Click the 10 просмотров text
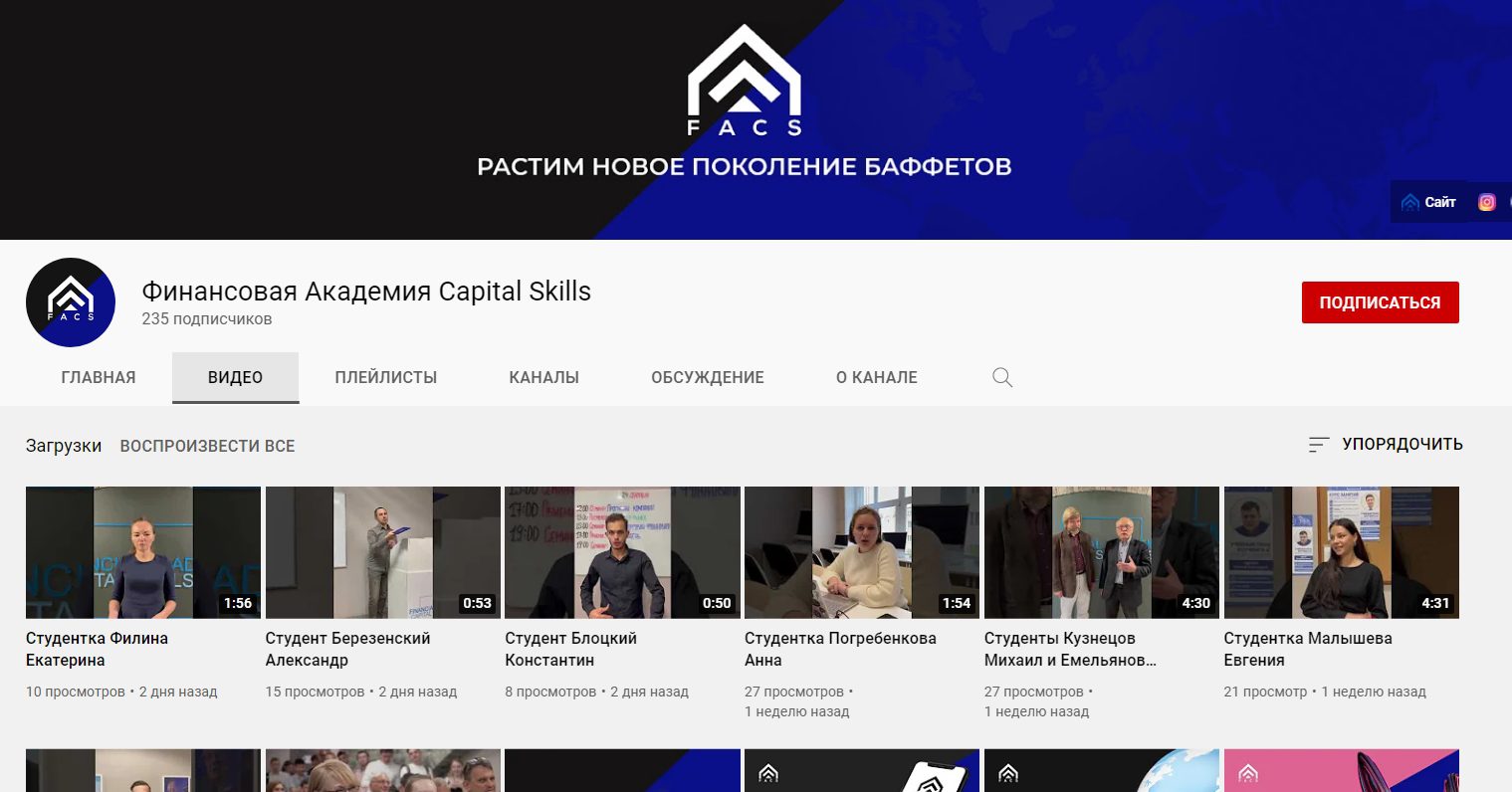Viewport: 1512px width, 792px height. tap(76, 692)
